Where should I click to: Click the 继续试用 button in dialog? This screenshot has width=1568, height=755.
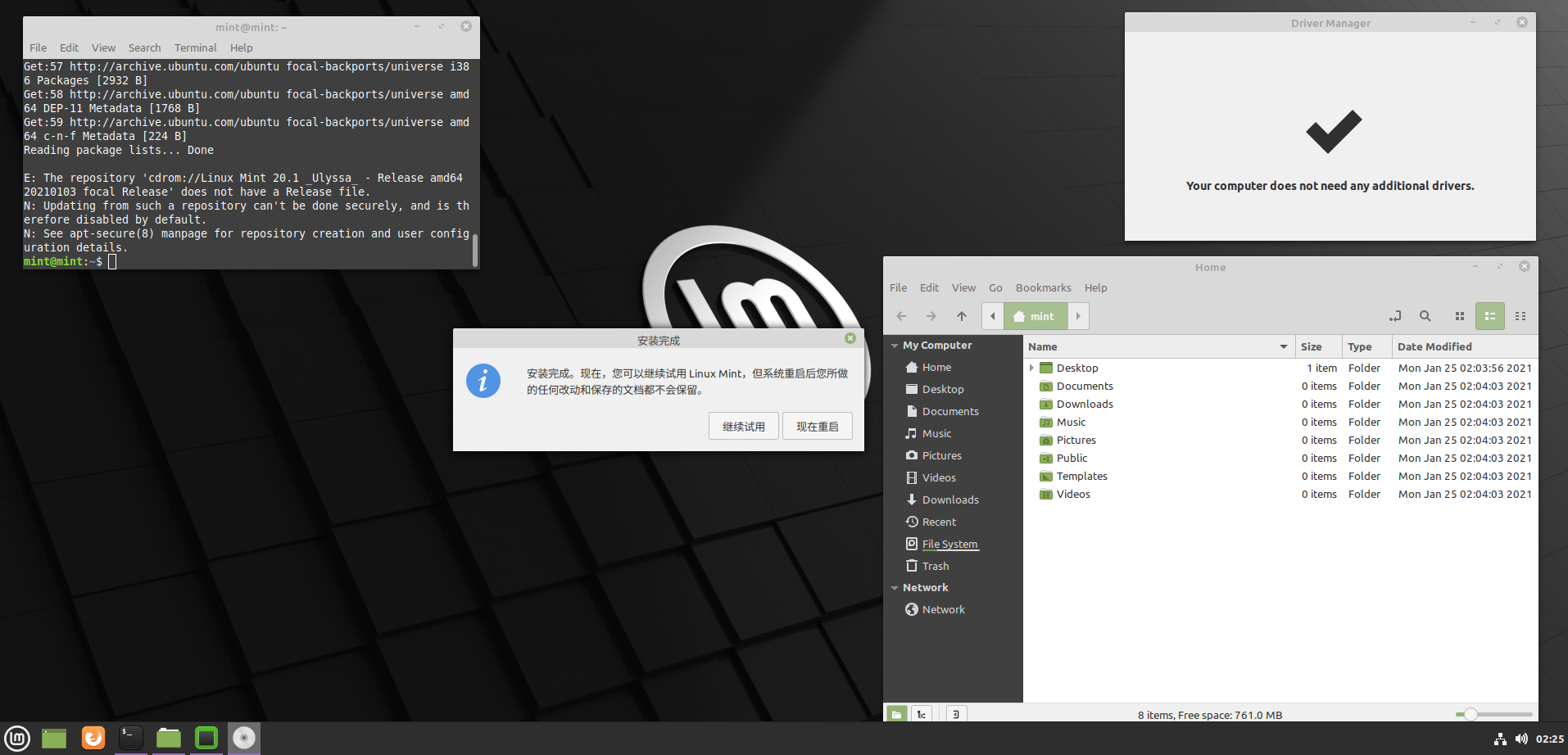[743, 427]
